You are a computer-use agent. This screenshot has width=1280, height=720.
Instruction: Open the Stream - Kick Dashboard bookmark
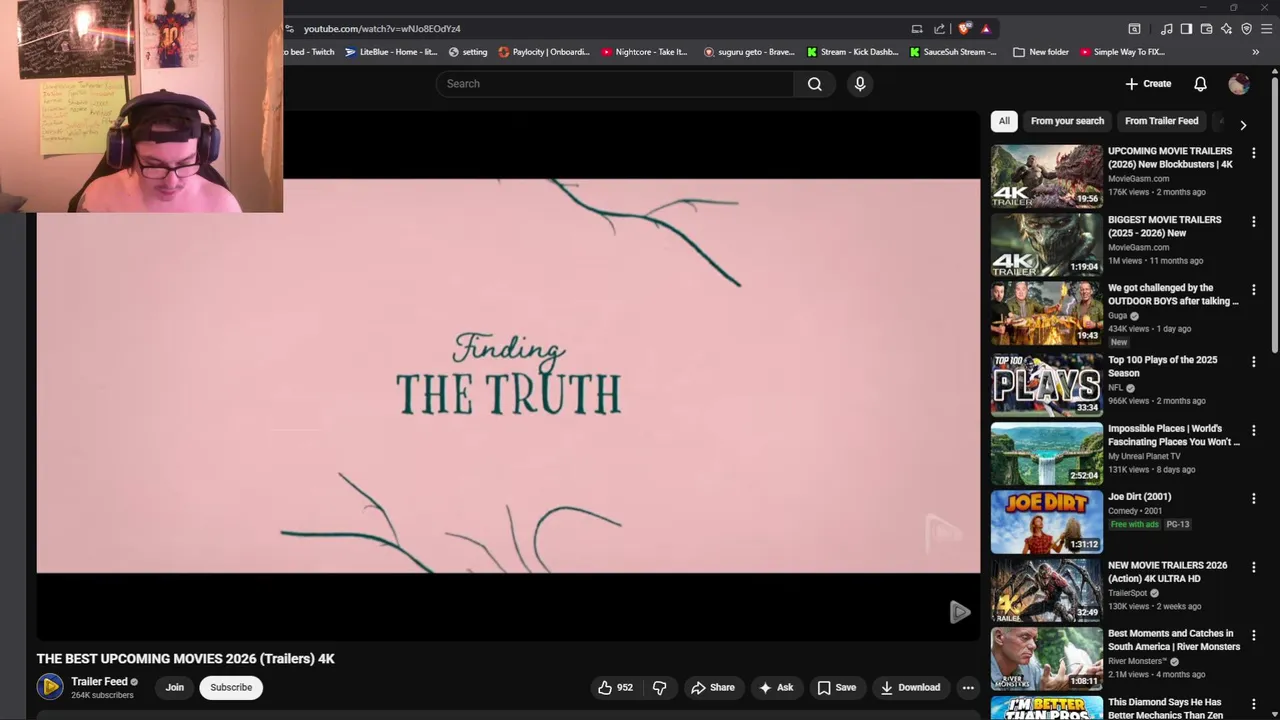click(853, 52)
